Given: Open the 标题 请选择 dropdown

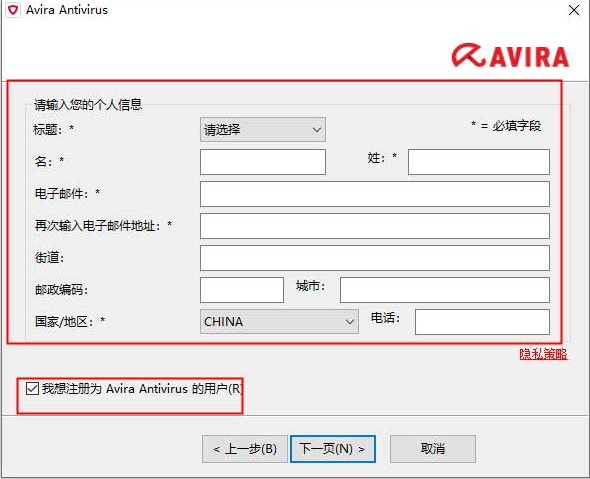Looking at the screenshot, I should (x=263, y=130).
